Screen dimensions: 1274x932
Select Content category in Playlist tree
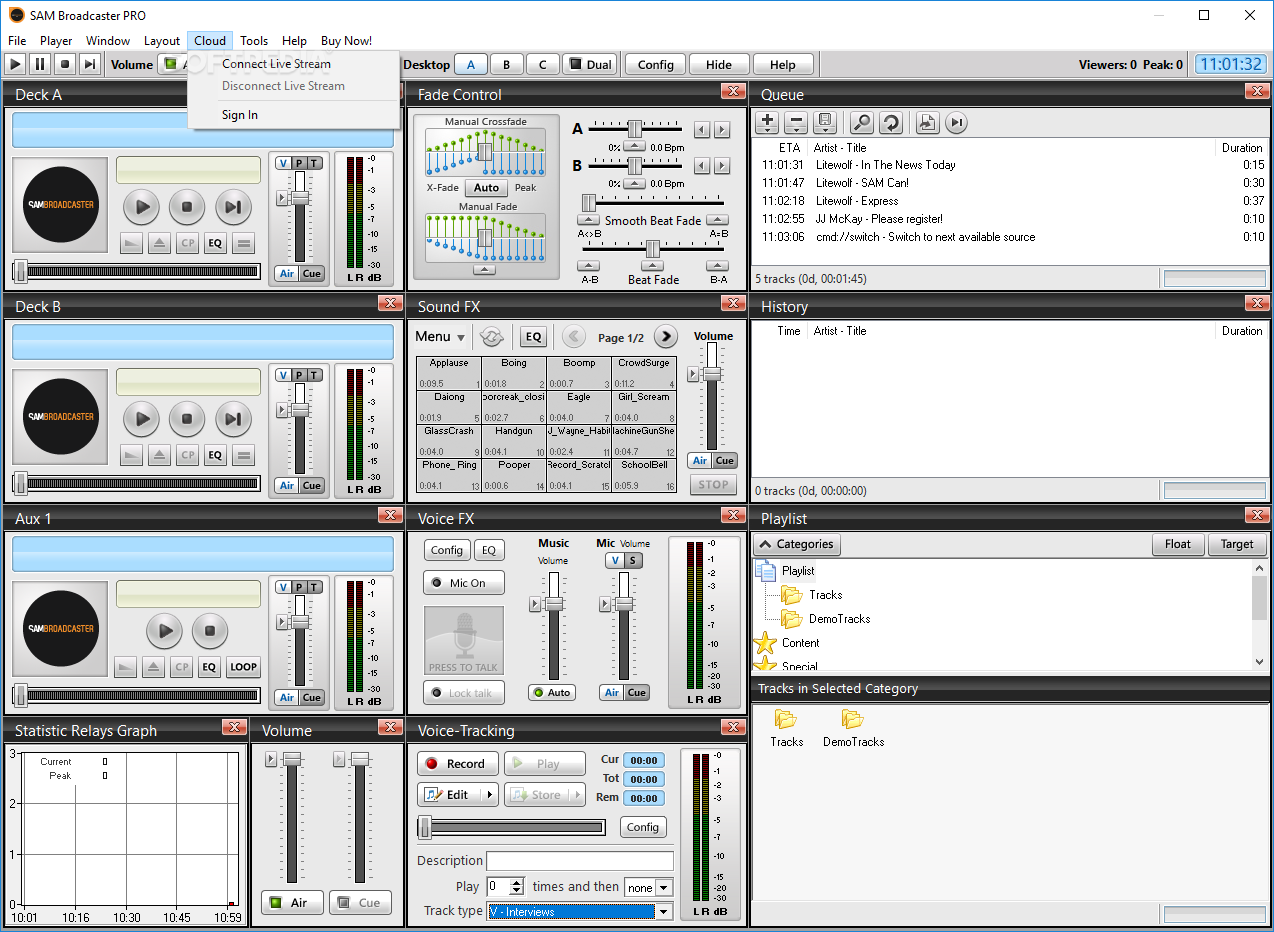800,643
